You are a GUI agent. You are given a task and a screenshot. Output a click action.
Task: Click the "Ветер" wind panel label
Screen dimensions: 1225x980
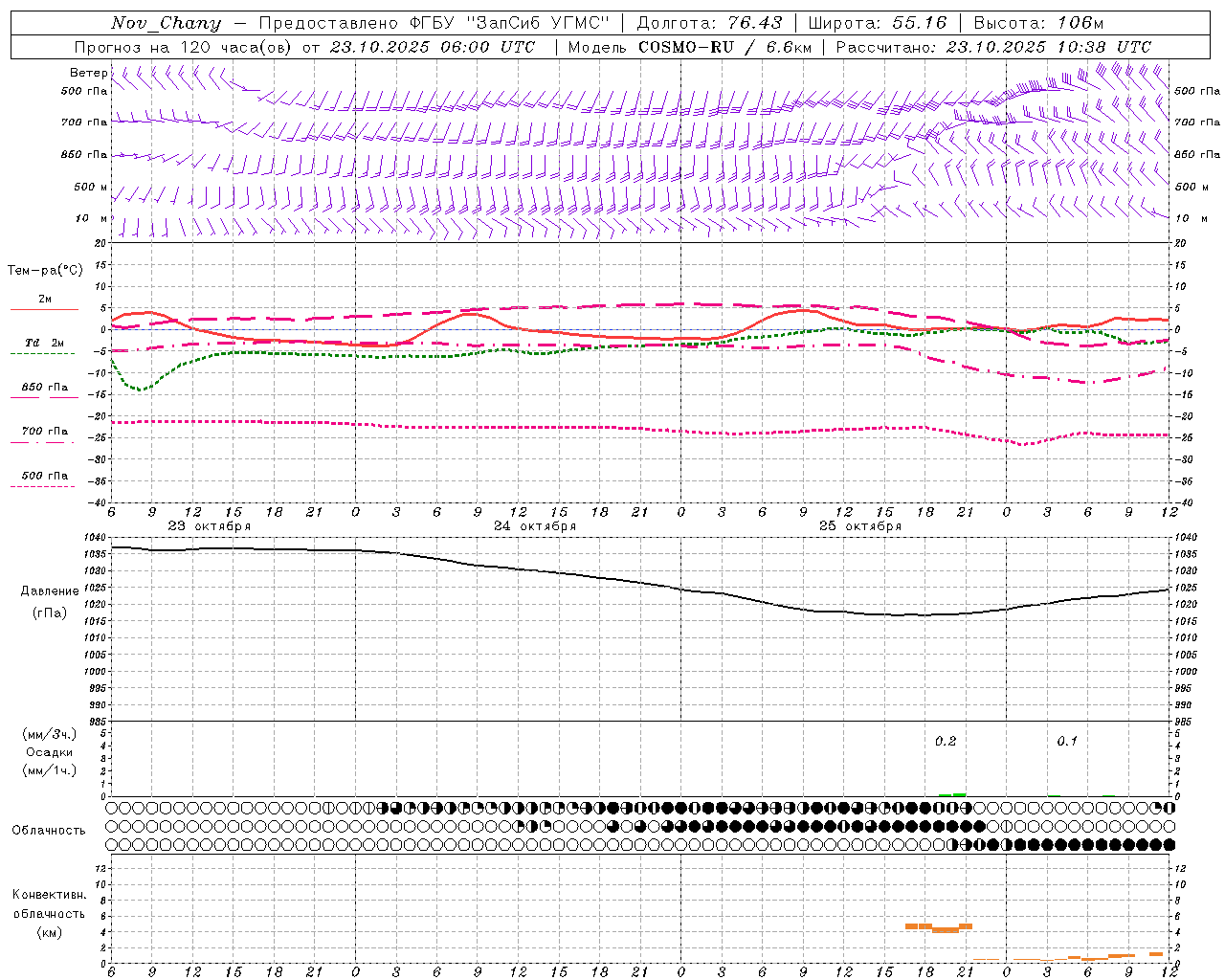coord(88,73)
